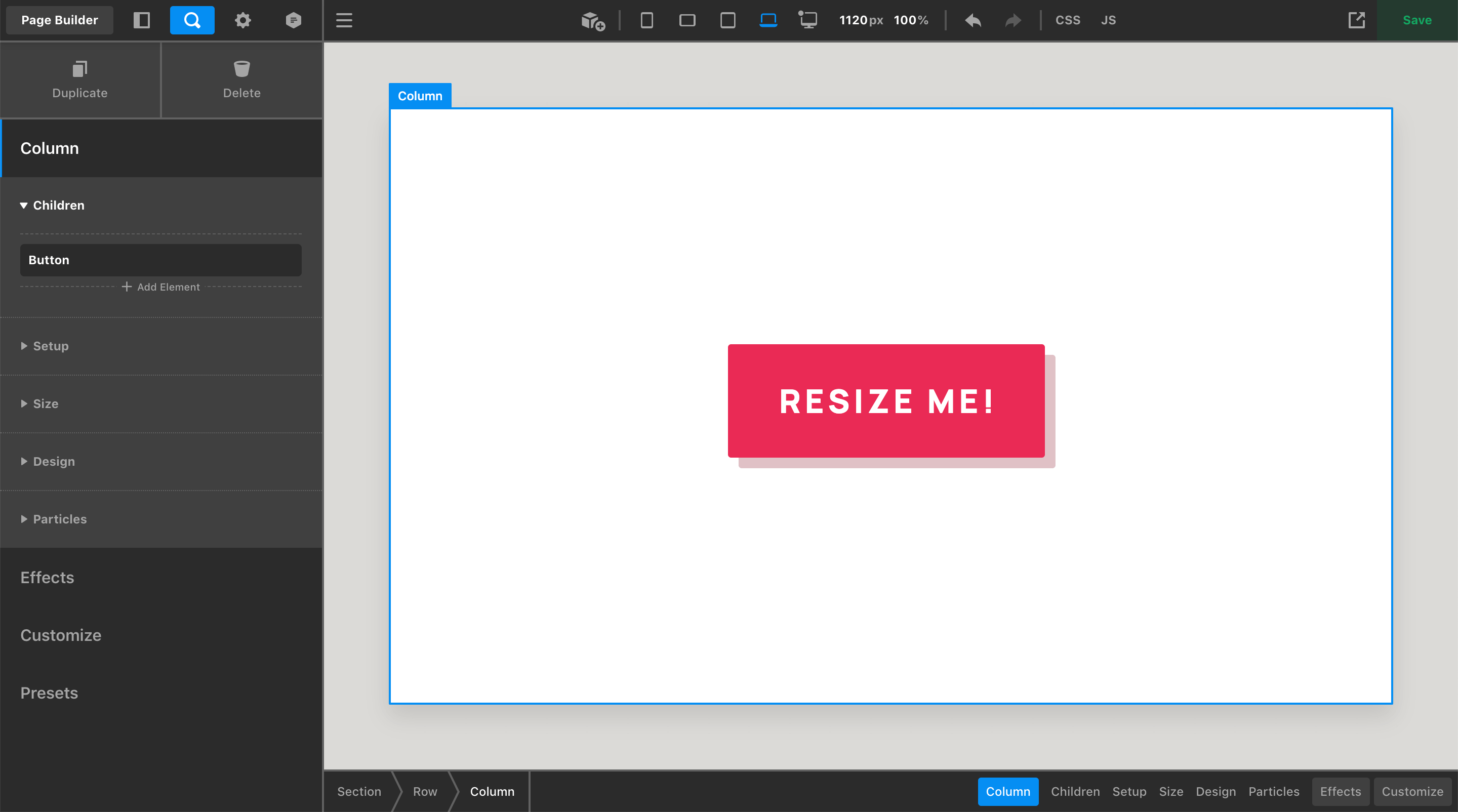Delete the selected Column
The image size is (1458, 812).
241,80
